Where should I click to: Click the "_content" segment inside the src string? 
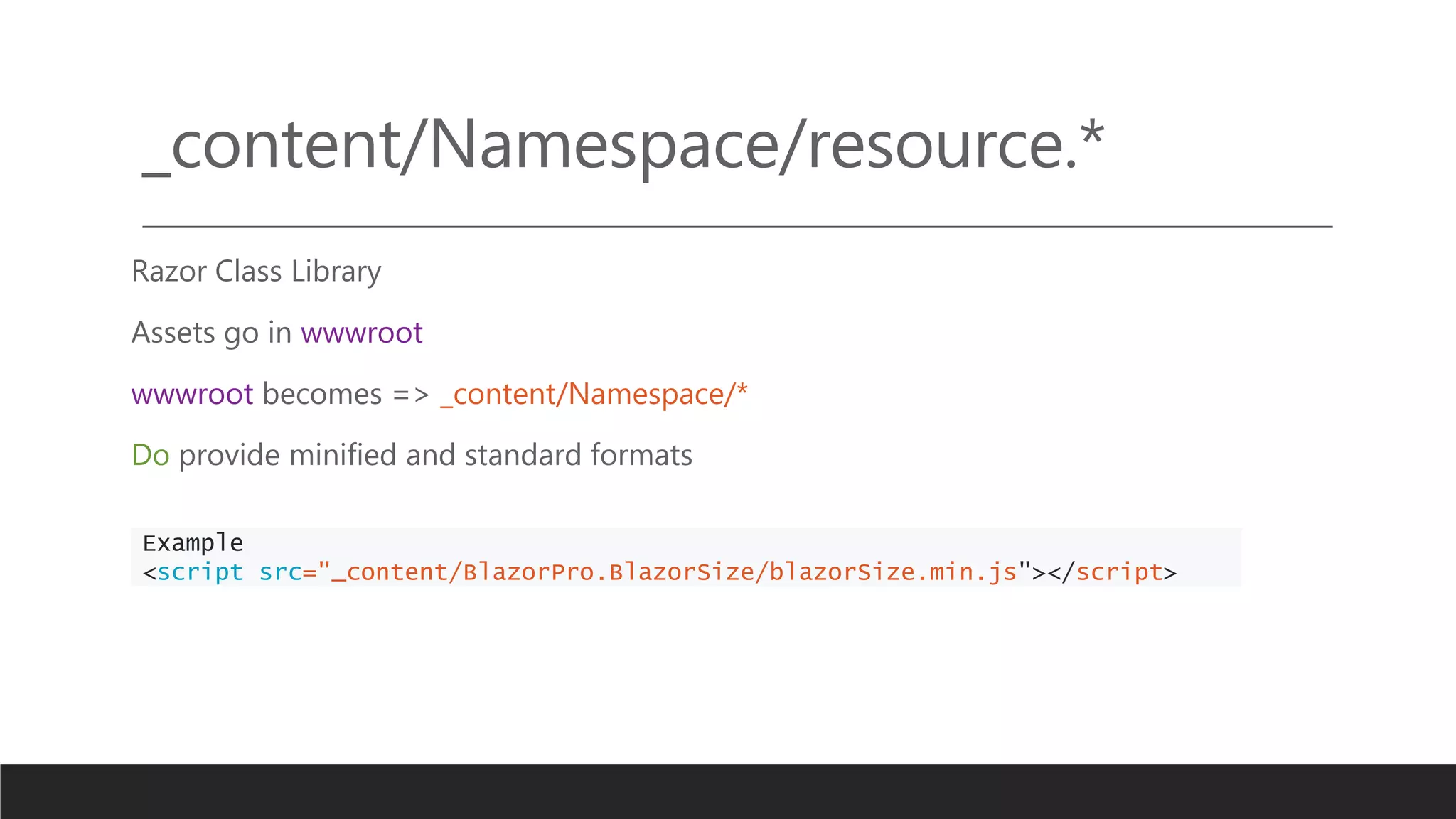[390, 572]
